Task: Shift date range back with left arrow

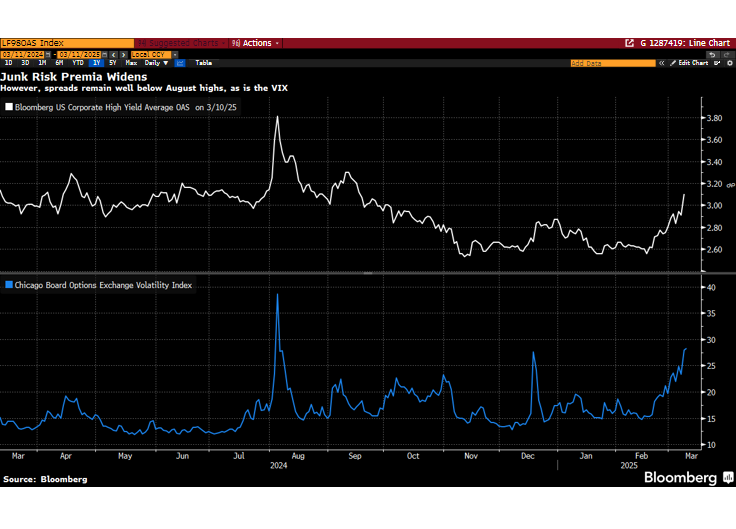Action: tap(114, 55)
